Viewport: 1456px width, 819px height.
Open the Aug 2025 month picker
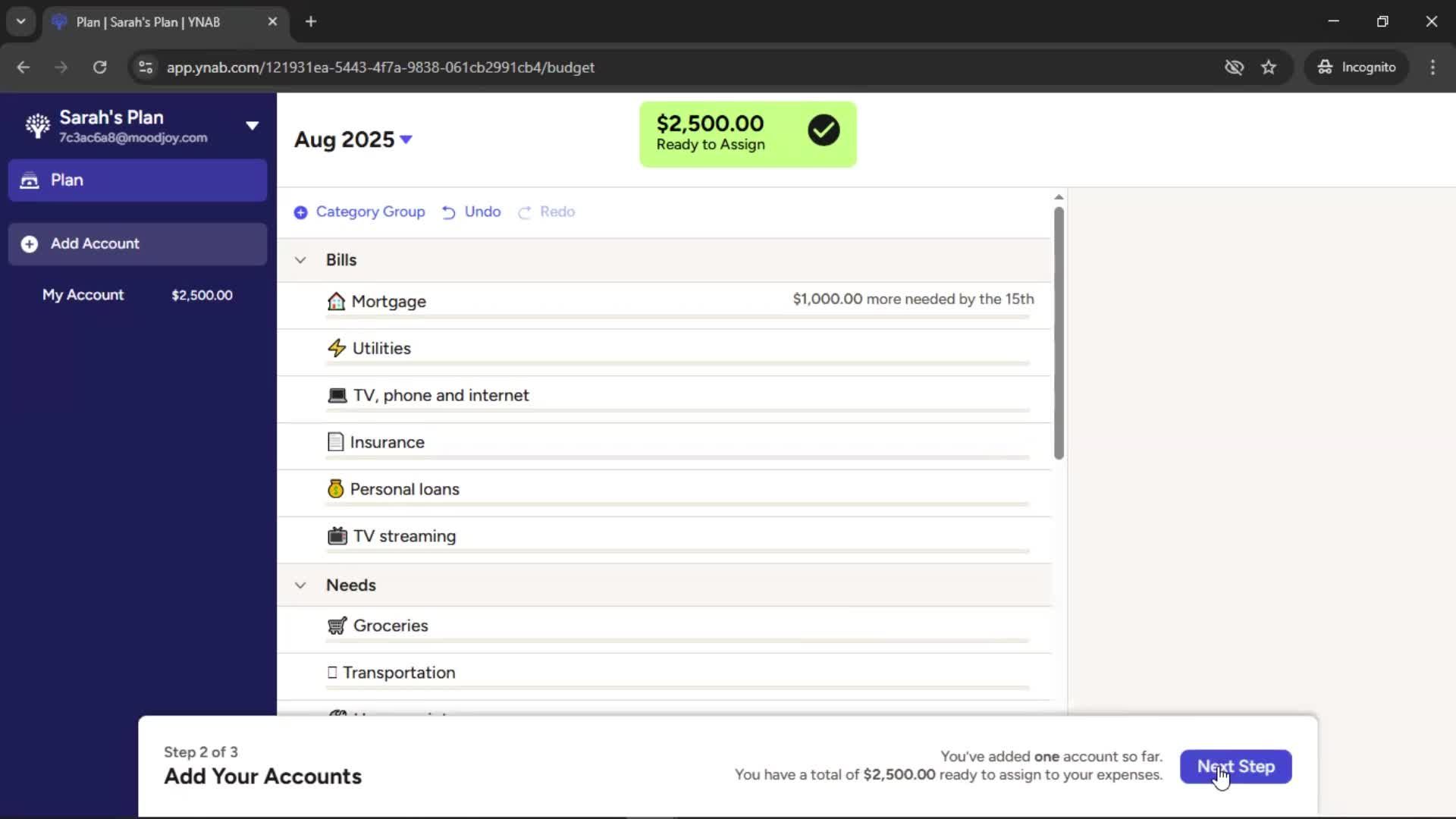[x=353, y=140]
